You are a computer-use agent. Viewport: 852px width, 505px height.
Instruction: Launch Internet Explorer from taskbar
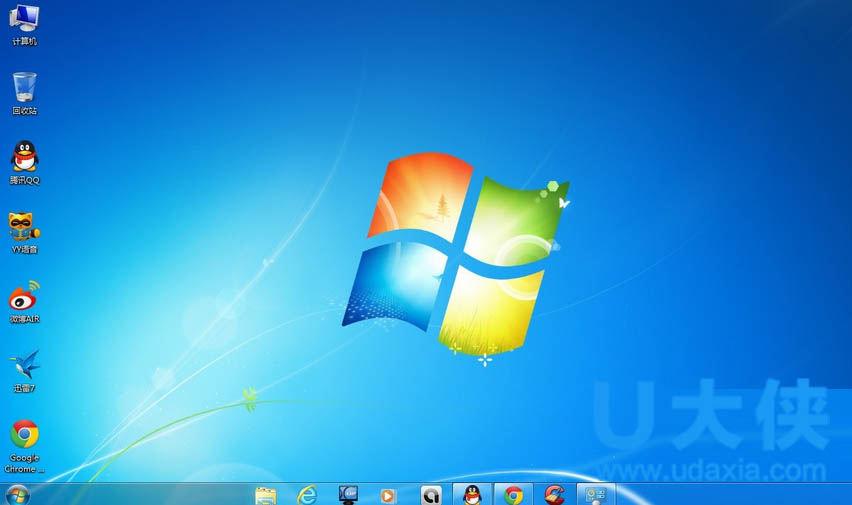click(307, 495)
